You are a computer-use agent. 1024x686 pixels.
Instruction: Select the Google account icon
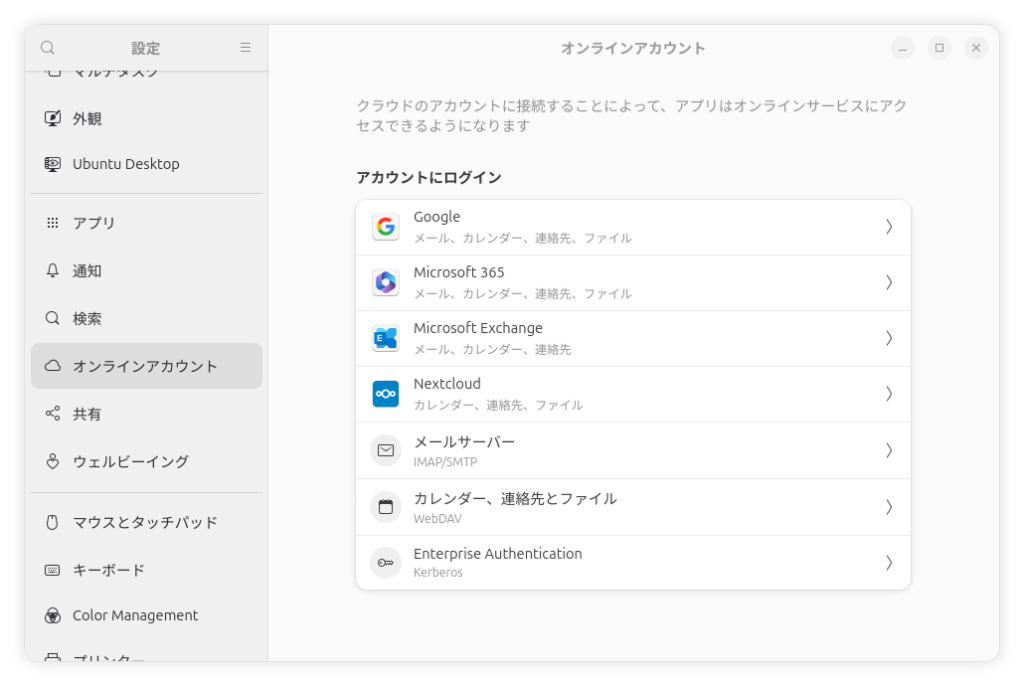(386, 226)
